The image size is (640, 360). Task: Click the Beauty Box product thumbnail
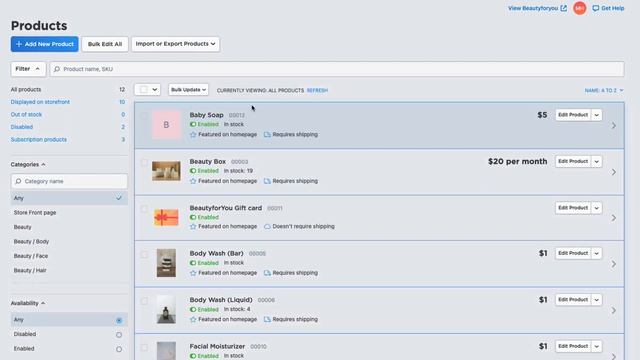coord(166,171)
